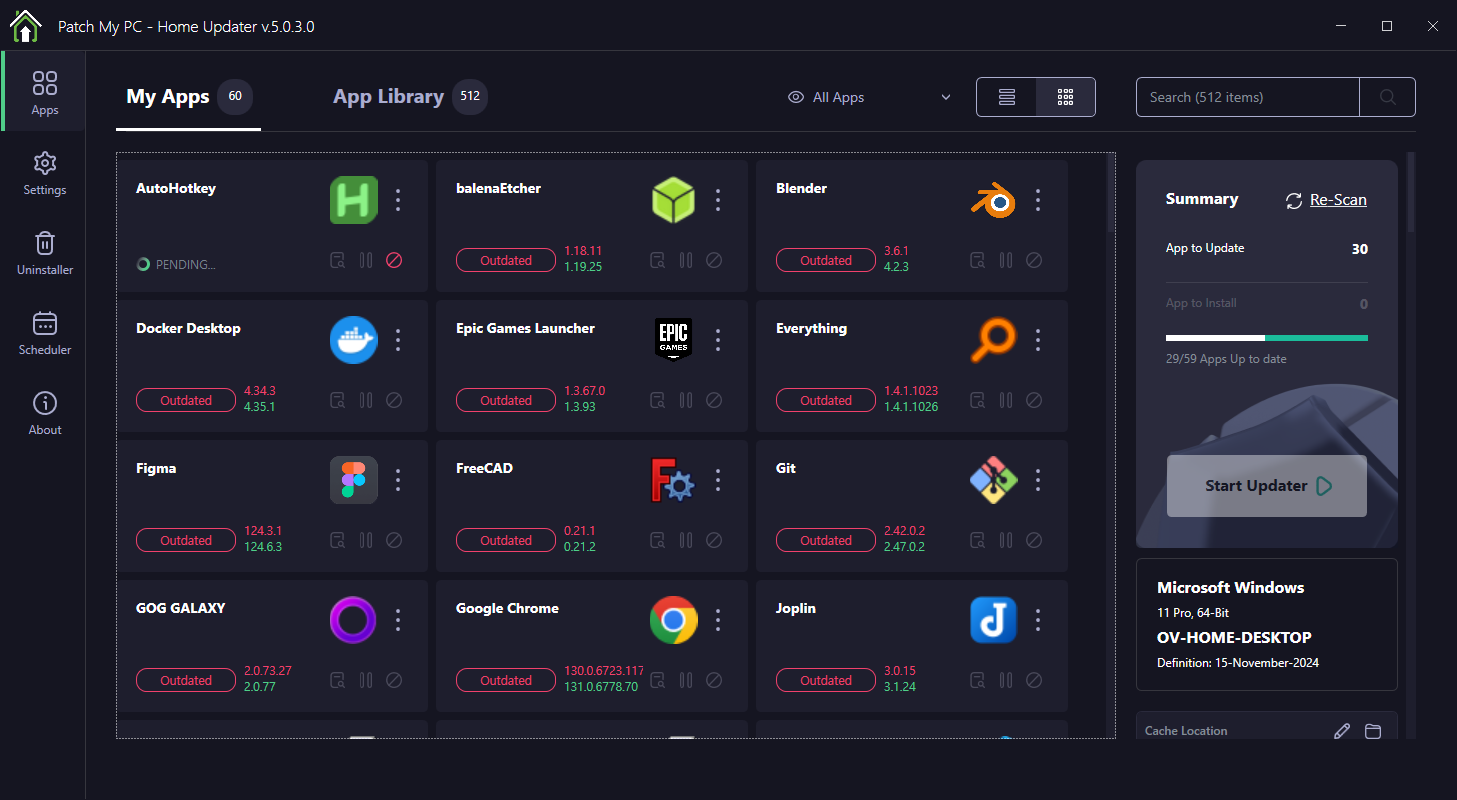
Task: Open Settings from the left sidebar
Action: pos(45,173)
